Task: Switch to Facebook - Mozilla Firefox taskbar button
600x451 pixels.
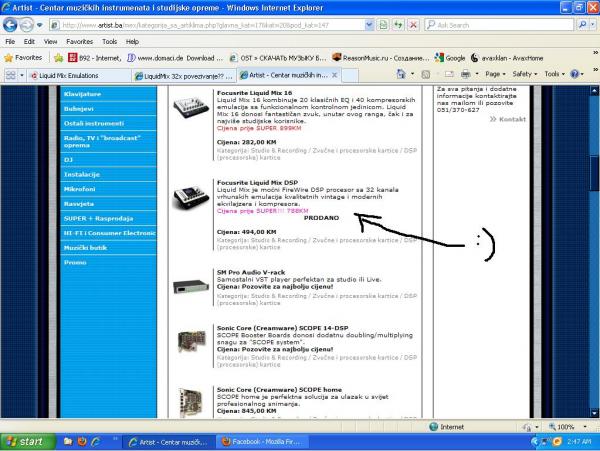Action: (262, 442)
